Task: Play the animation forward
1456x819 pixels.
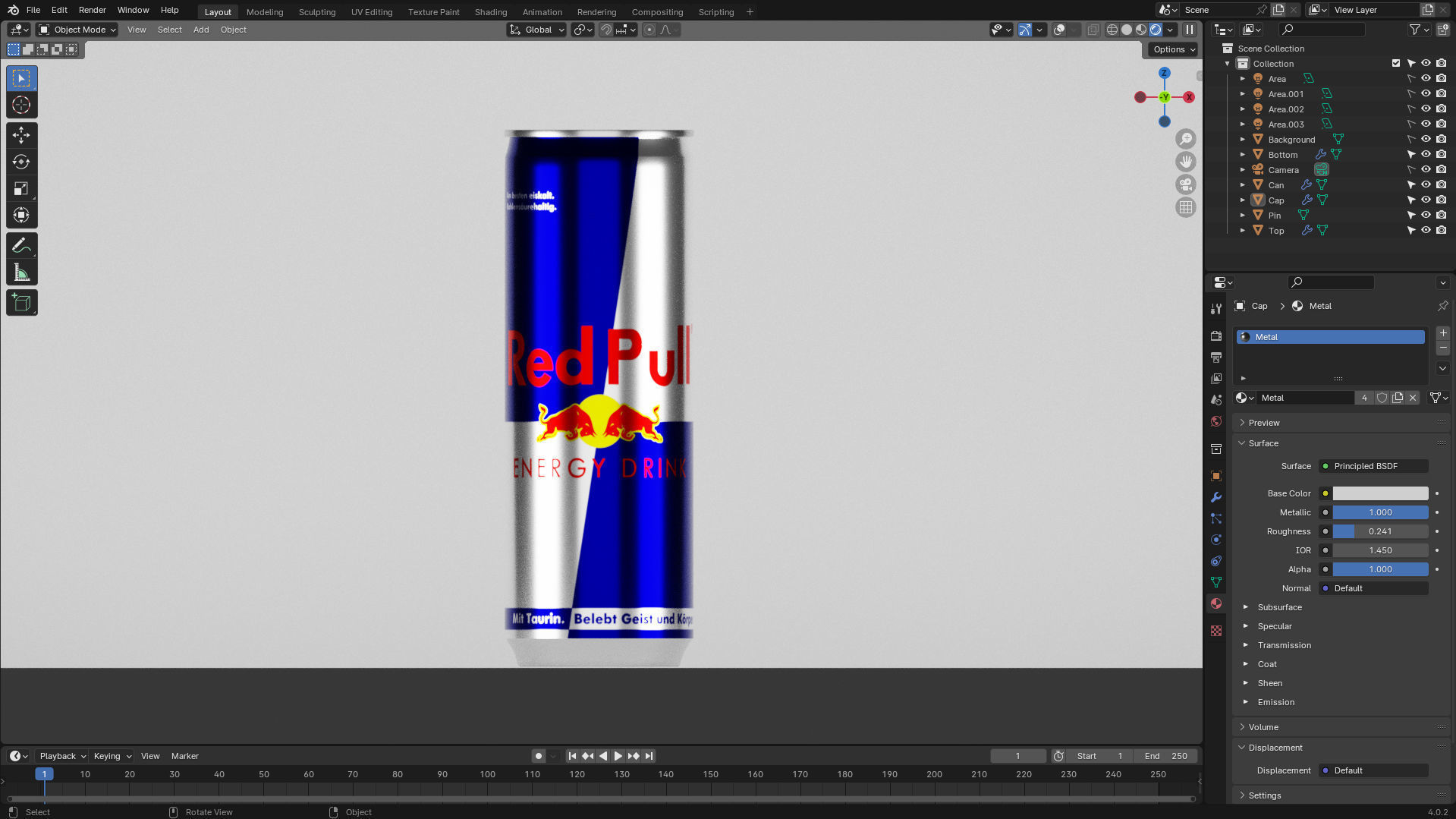Action: point(618,756)
